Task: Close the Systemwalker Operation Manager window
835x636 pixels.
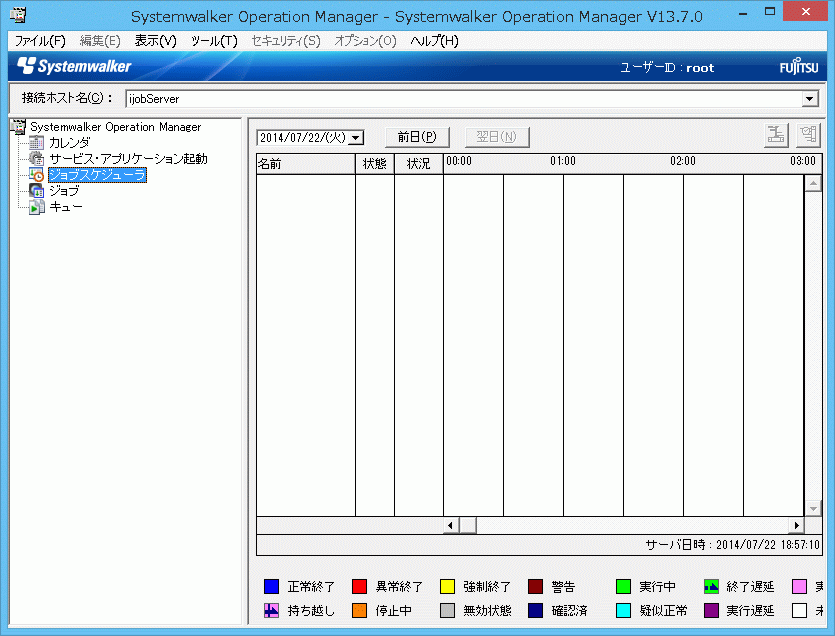Action: pyautogui.click(x=806, y=12)
